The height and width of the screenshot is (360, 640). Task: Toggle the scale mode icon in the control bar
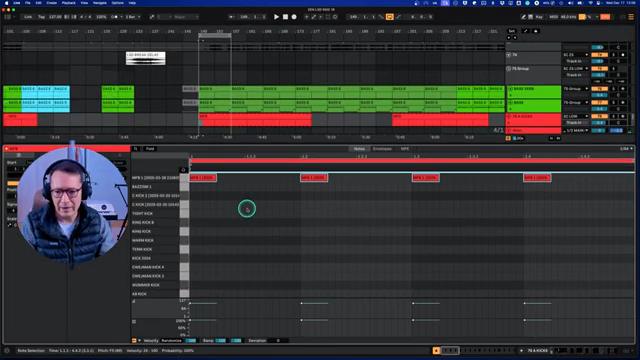[152, 17]
